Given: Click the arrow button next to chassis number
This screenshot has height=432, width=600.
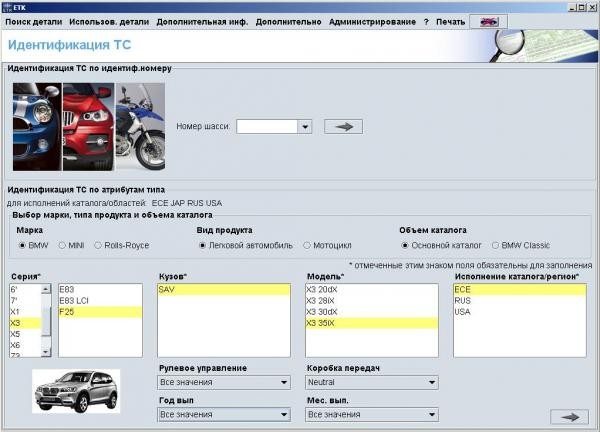Looking at the screenshot, I should pyautogui.click(x=343, y=127).
